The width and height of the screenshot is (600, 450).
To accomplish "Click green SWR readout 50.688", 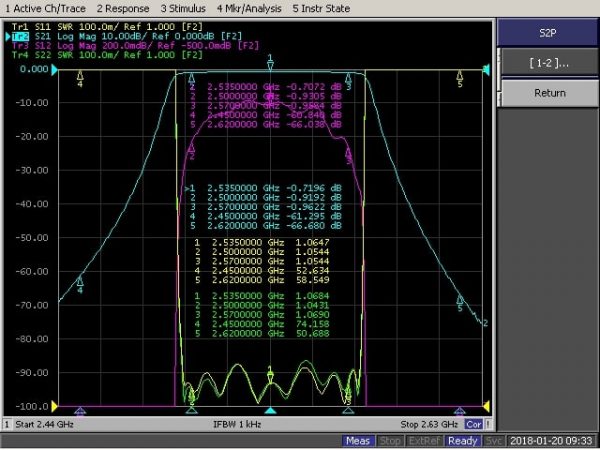I will click(x=312, y=334).
